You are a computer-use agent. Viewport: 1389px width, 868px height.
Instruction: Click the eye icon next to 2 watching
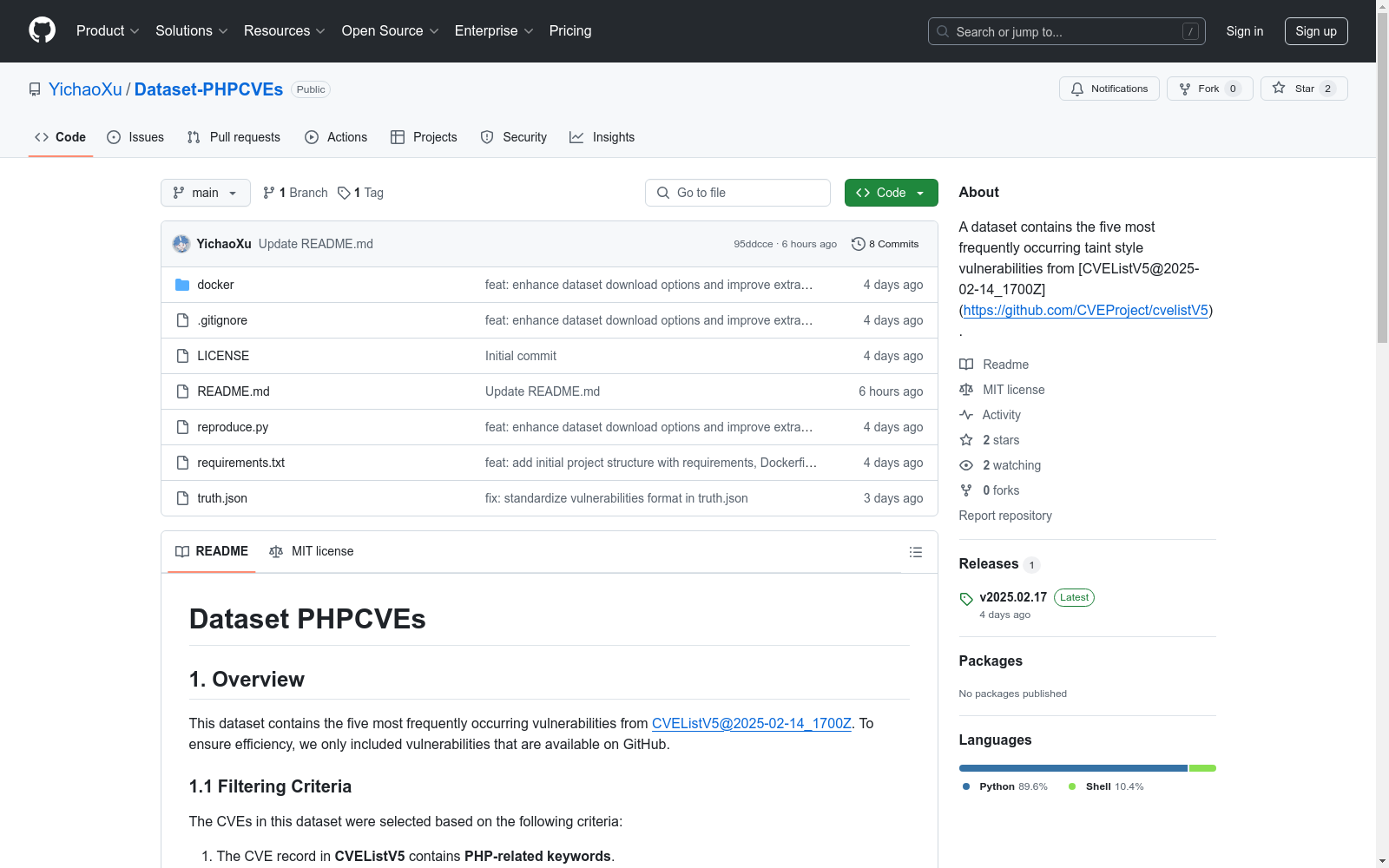pos(966,465)
